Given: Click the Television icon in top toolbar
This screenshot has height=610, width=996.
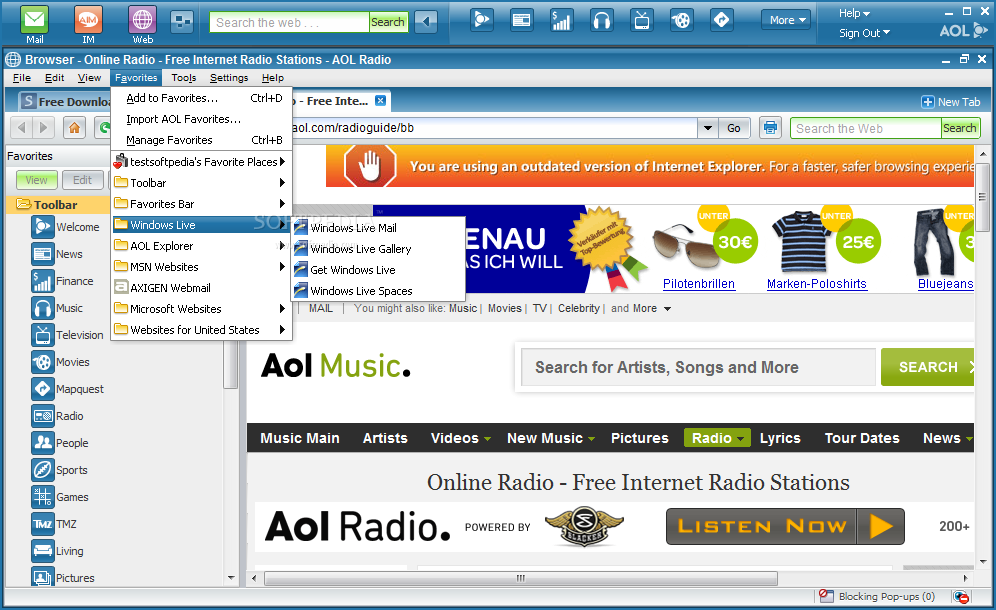Looking at the screenshot, I should 642,20.
